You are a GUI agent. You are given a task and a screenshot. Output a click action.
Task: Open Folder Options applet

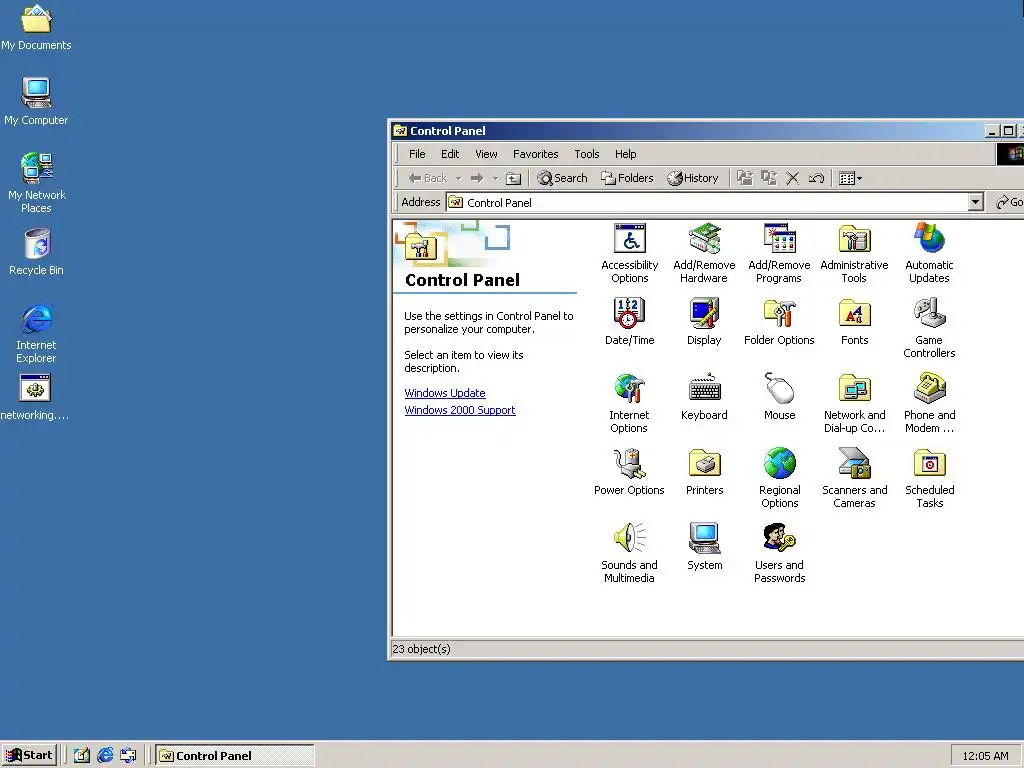[779, 321]
